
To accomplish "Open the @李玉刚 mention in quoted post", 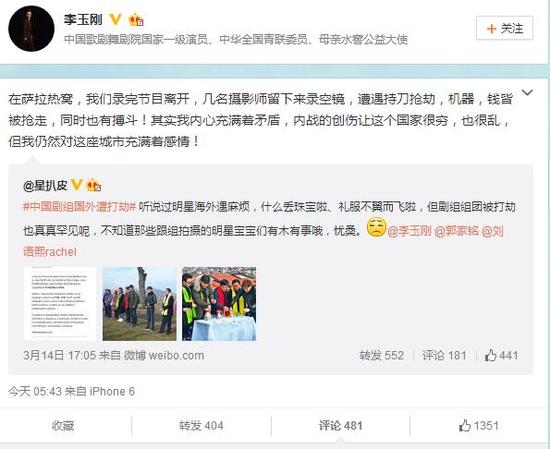I will pos(409,231).
